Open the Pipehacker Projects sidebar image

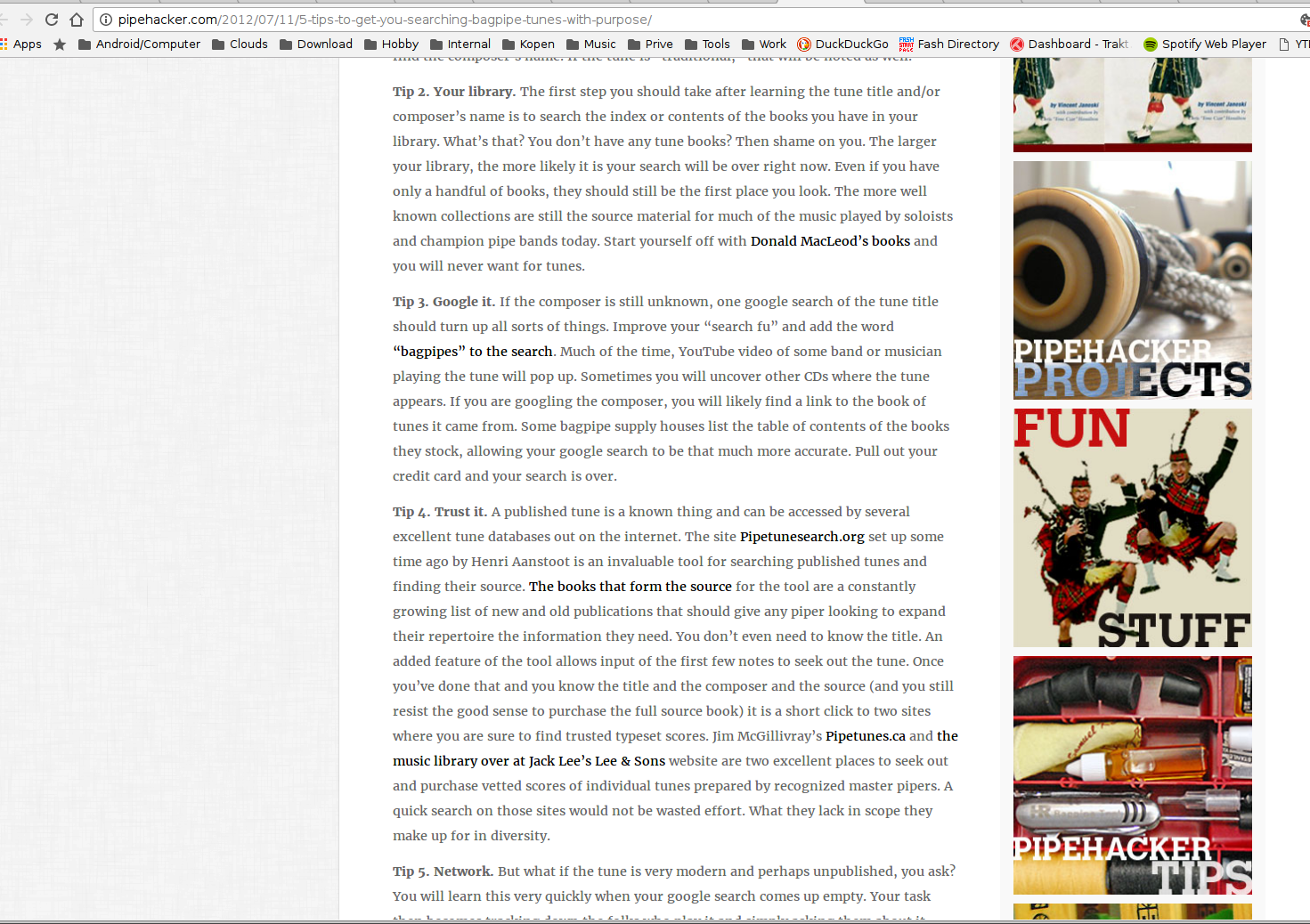1133,280
